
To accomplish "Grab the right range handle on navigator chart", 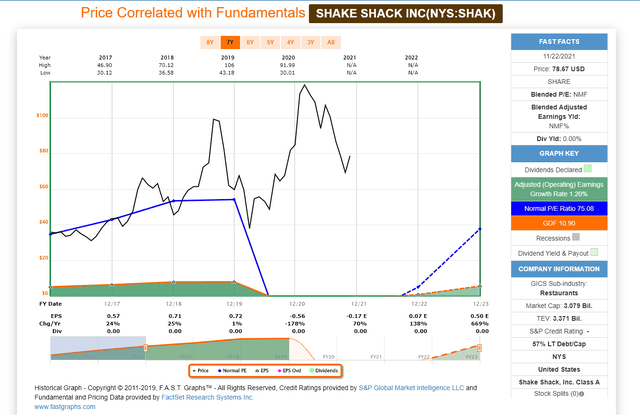I will click(480, 348).
